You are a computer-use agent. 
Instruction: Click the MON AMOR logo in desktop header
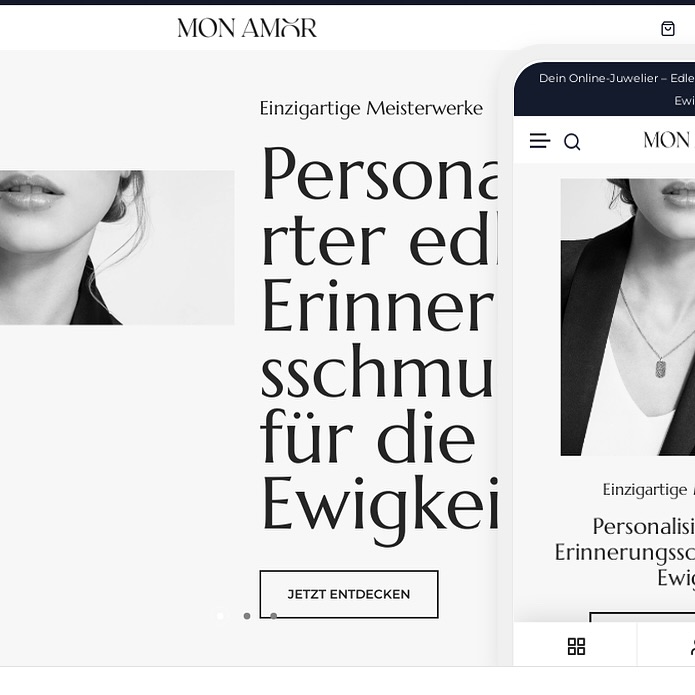pyautogui.click(x=247, y=28)
